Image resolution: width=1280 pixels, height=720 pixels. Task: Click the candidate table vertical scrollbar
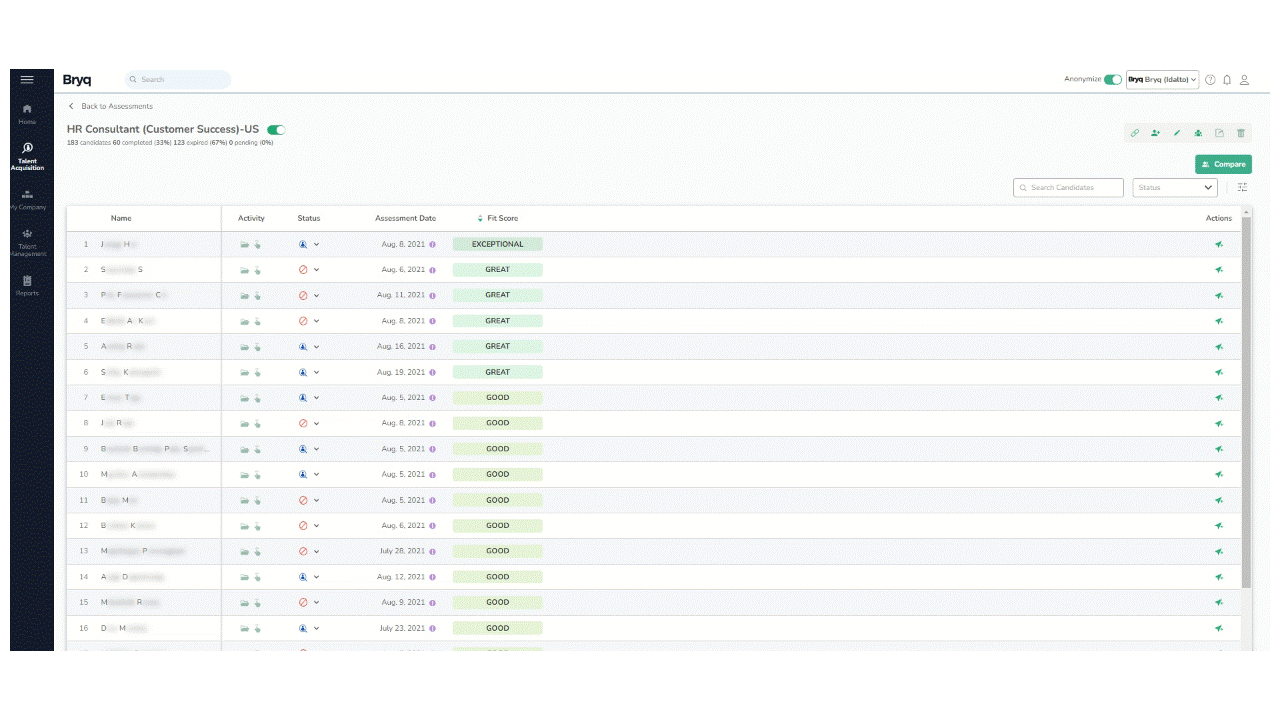(x=1245, y=400)
